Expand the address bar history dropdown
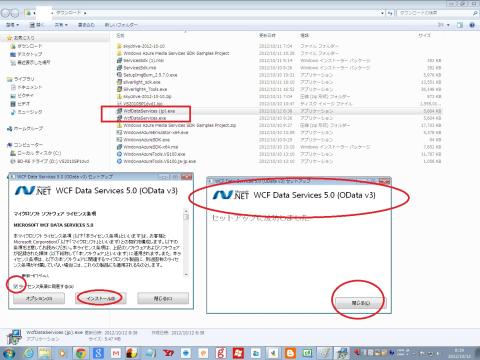This screenshot has width=480, height=360. 382,13
